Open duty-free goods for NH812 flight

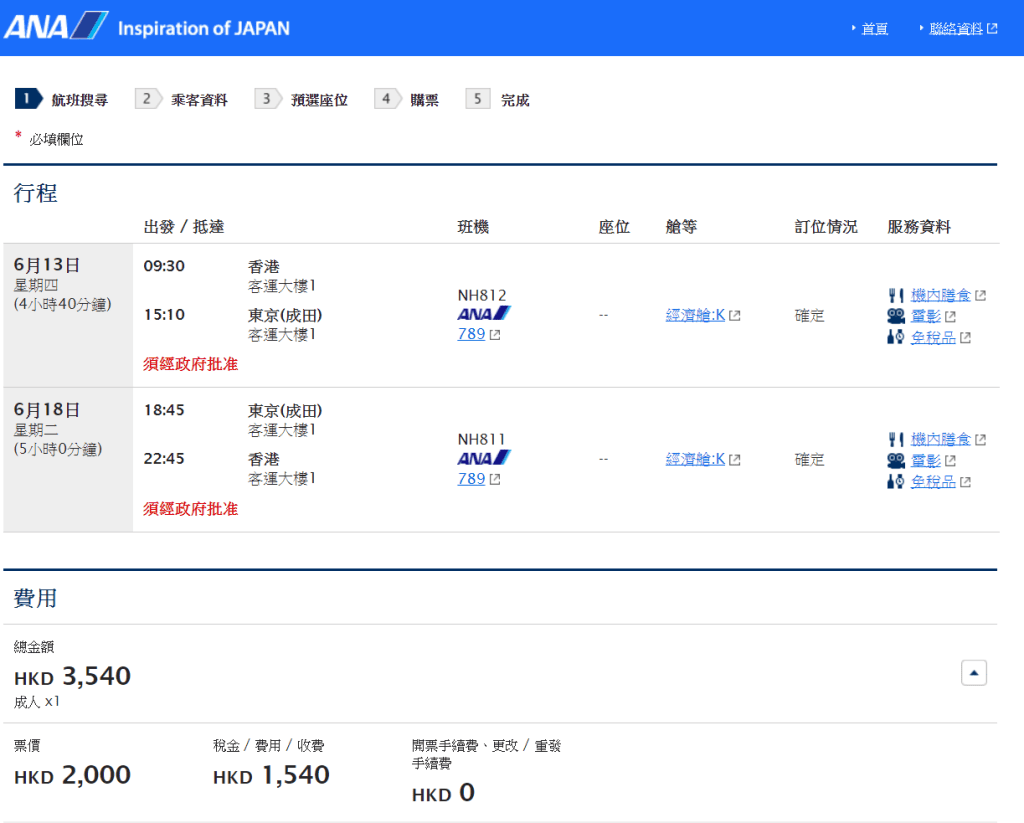933,337
